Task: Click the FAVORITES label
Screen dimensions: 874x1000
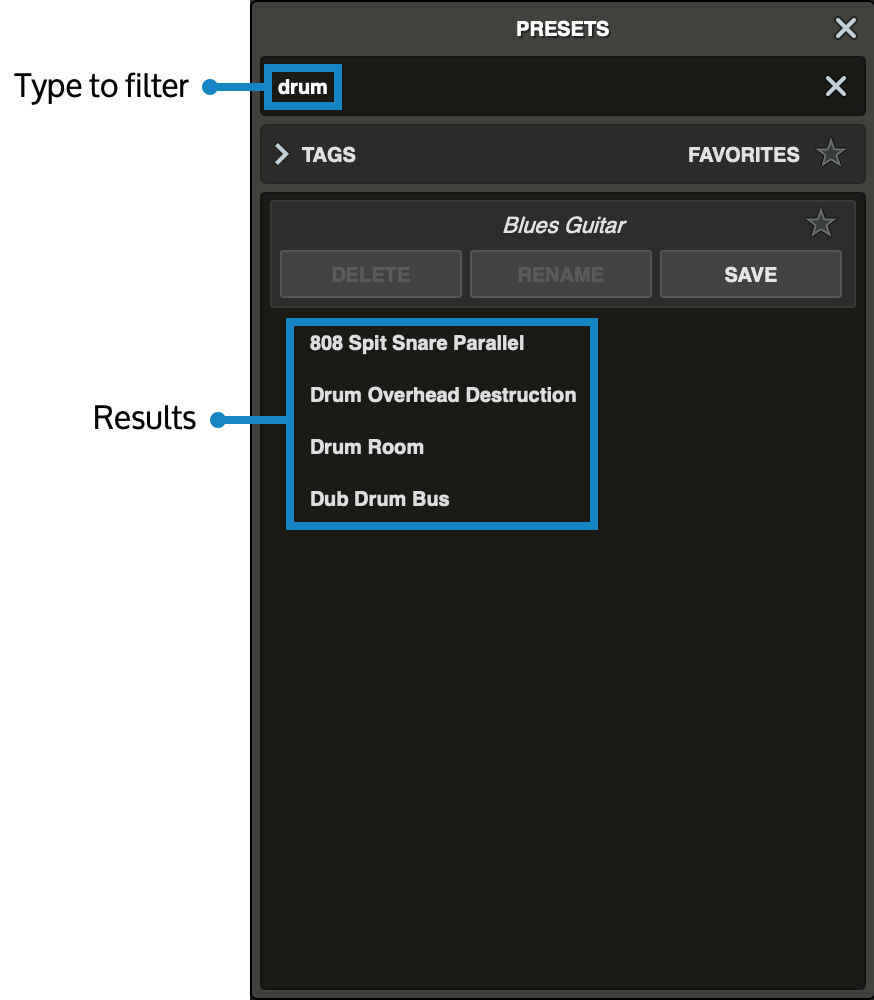Action: point(743,155)
